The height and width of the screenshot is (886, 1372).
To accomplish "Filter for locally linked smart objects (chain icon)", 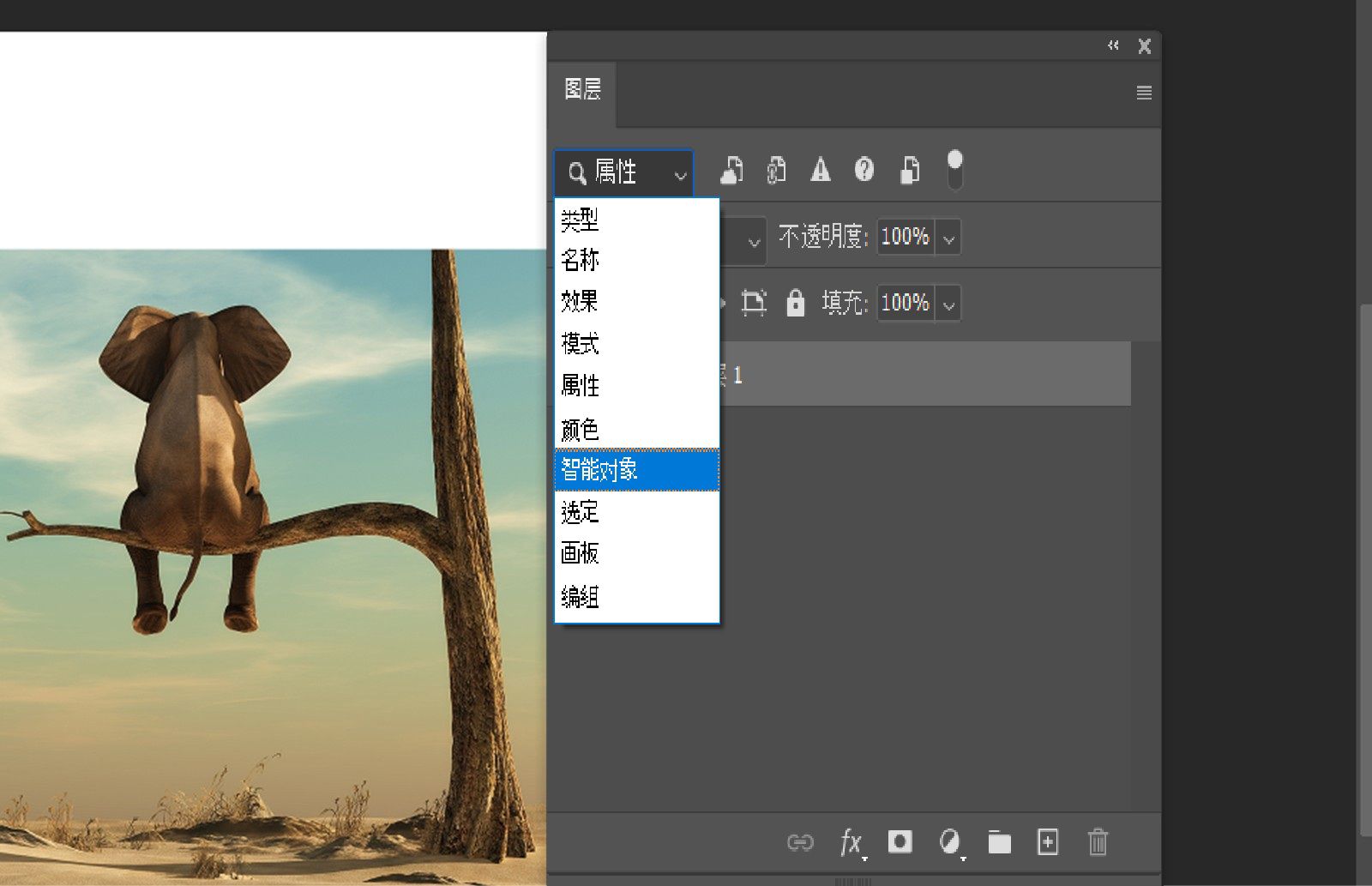I will (776, 170).
